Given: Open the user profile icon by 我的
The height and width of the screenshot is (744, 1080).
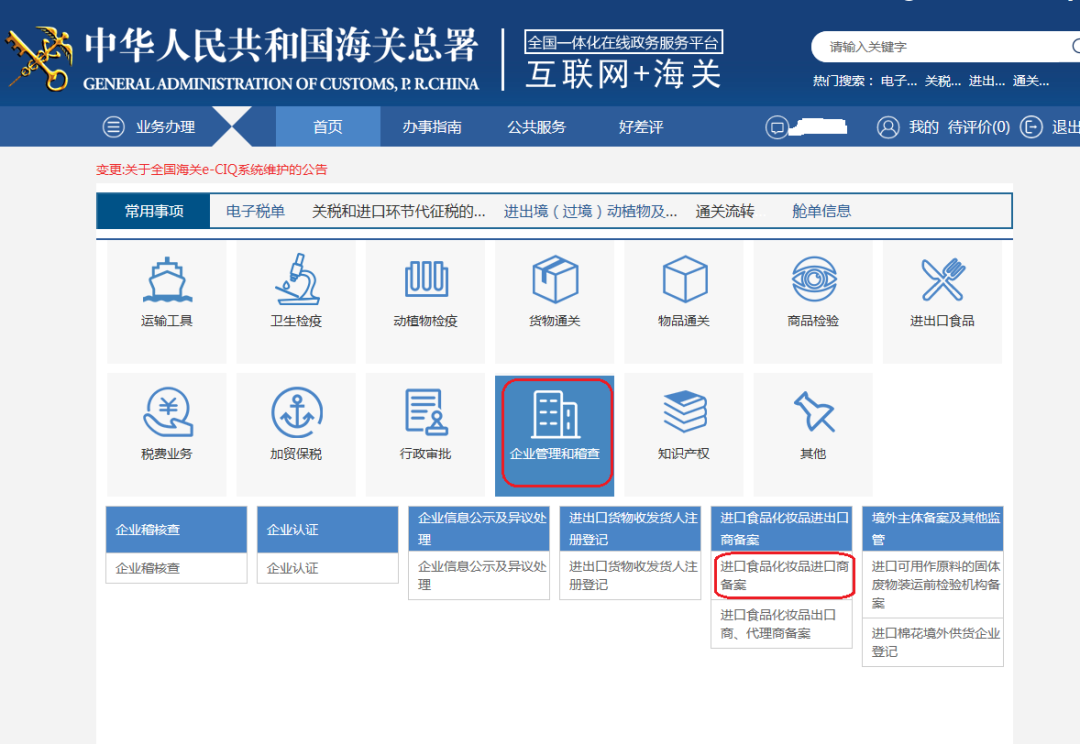Looking at the screenshot, I should click(888, 127).
